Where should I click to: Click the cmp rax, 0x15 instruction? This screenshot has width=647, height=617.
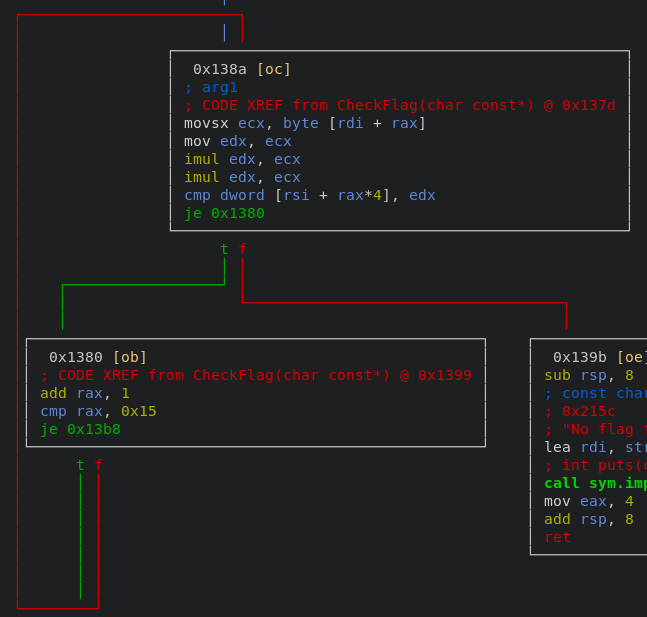pos(98,411)
